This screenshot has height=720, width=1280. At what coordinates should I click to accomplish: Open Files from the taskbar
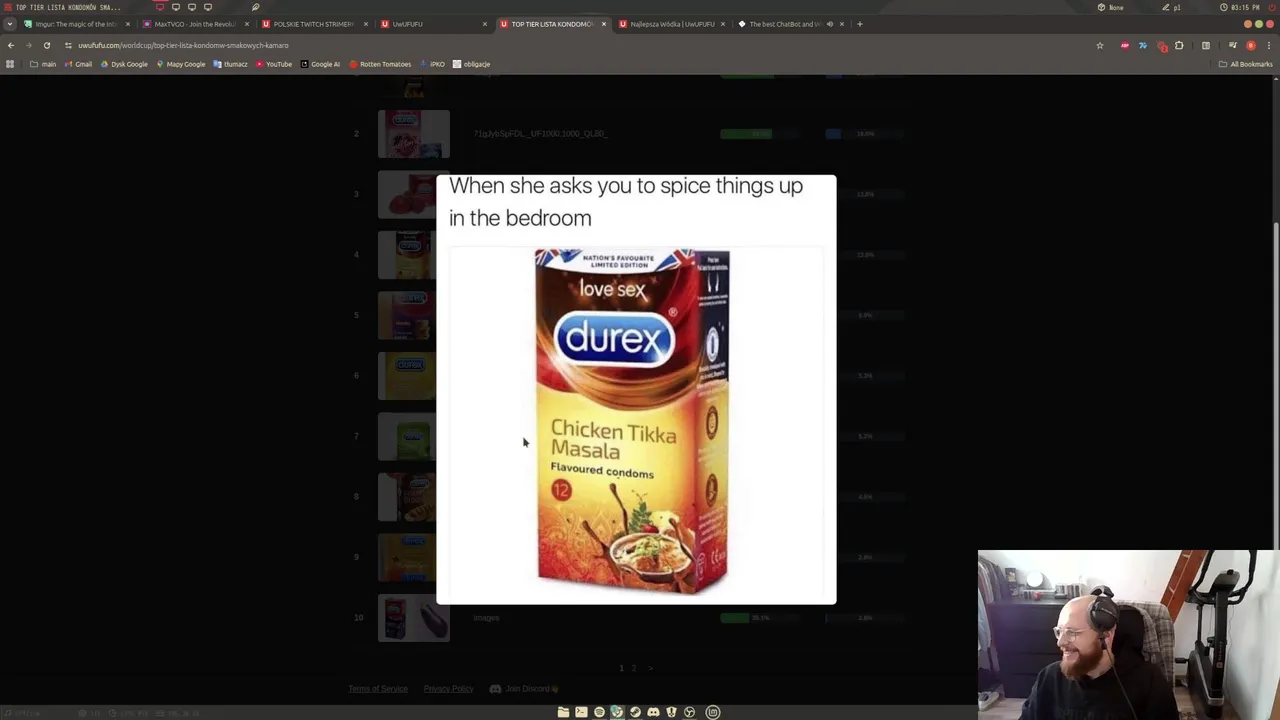(563, 712)
